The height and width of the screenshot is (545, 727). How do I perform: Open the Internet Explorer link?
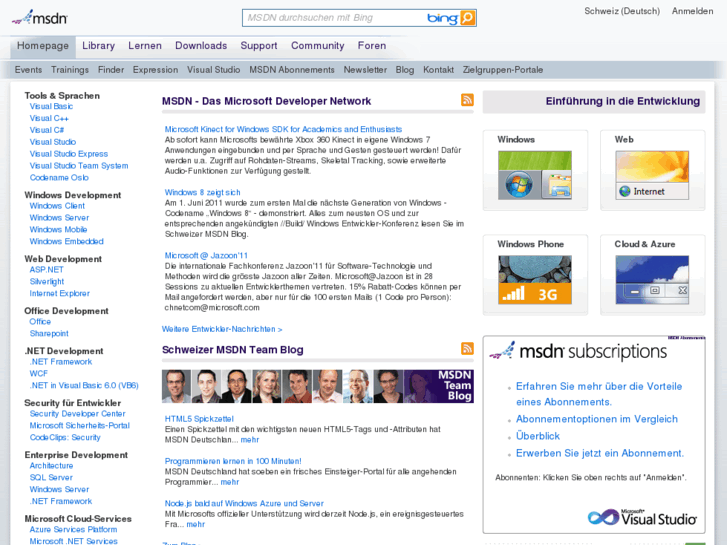59,294
